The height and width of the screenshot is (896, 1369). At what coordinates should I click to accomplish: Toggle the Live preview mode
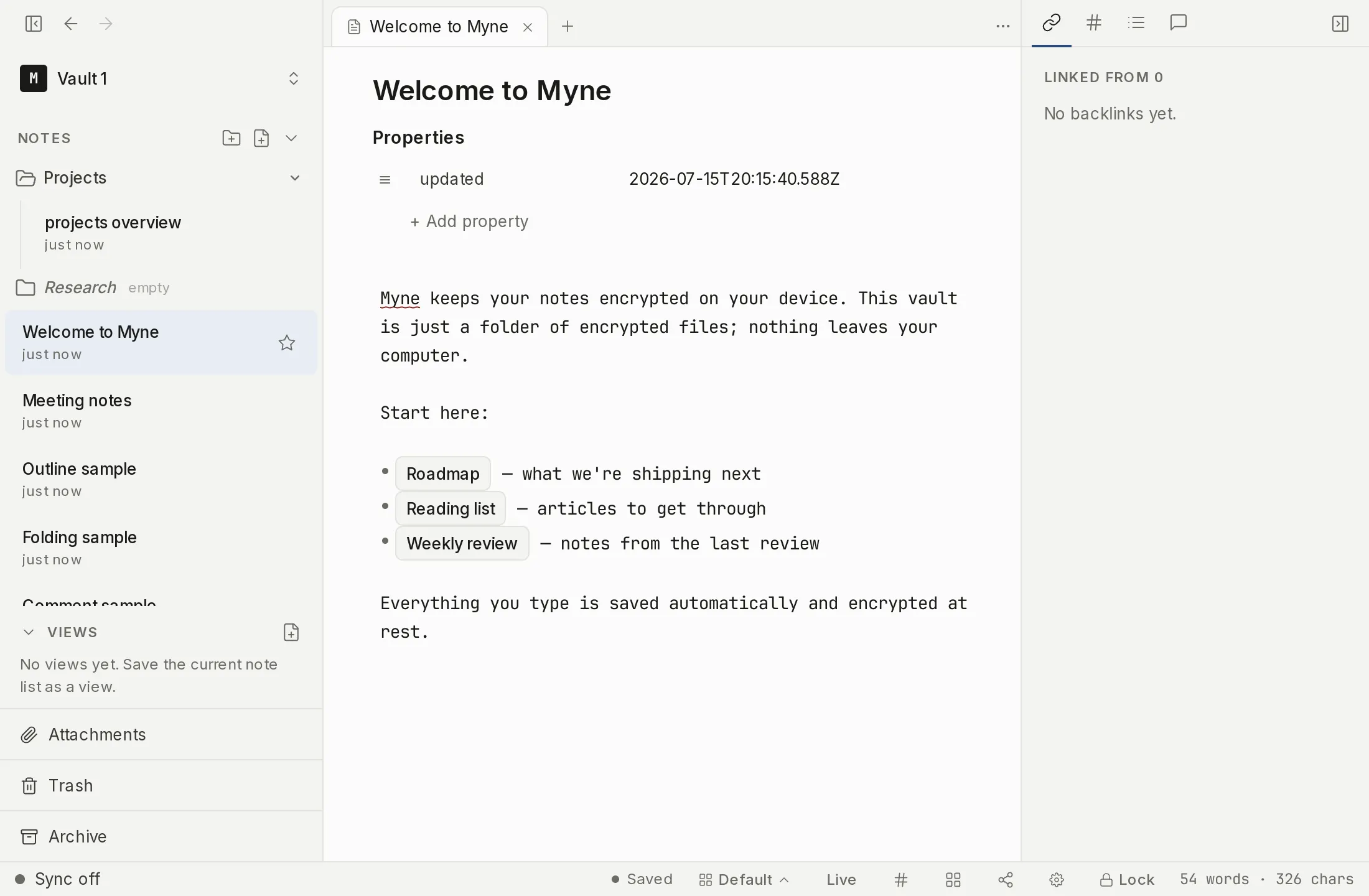(841, 879)
